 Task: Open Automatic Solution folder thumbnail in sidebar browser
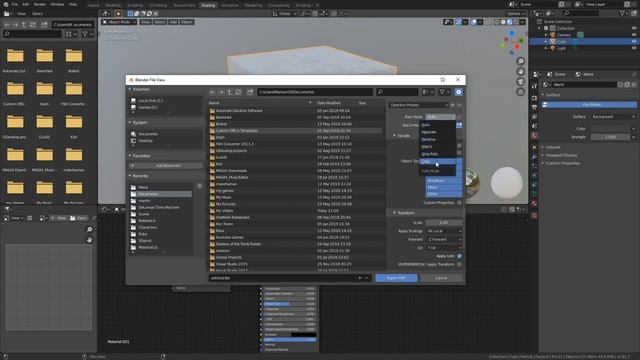click(x=15, y=56)
